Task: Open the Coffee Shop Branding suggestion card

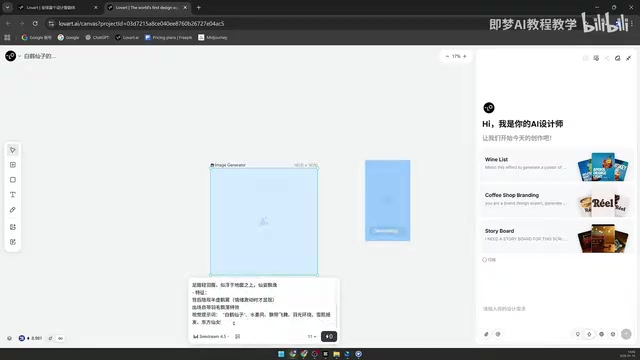Action: coord(556,201)
